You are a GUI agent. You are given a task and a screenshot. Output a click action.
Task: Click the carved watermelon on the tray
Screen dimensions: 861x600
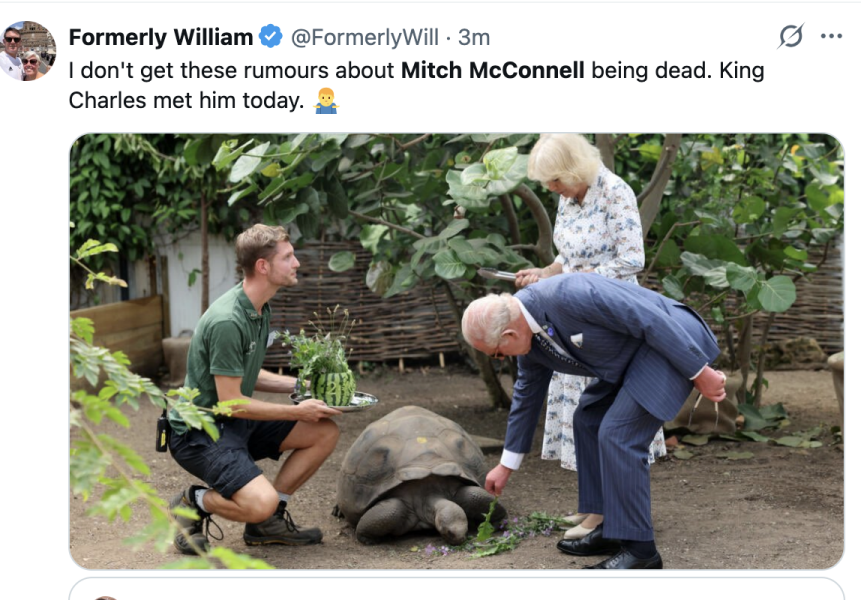(333, 388)
